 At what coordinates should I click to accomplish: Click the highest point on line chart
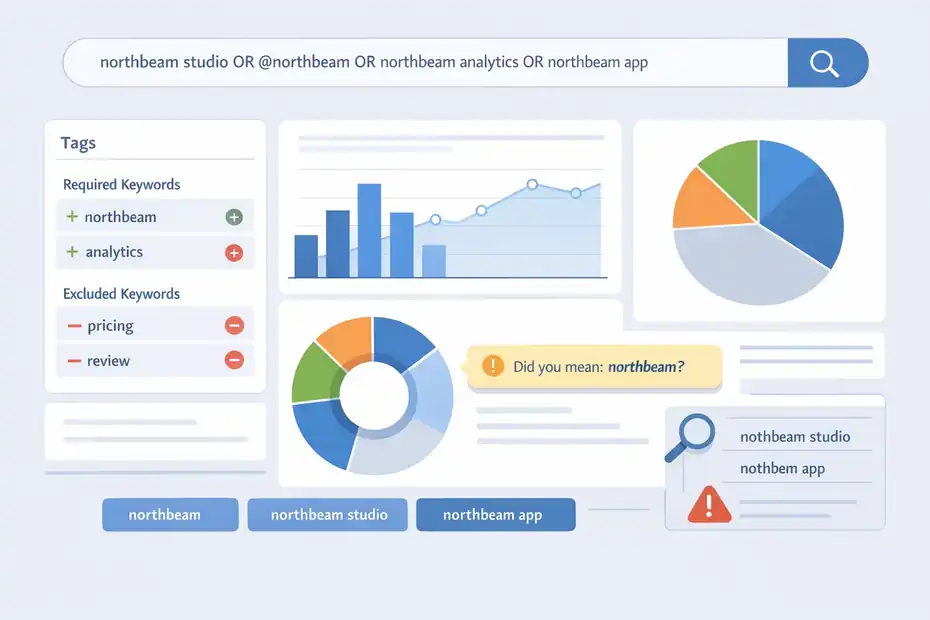(533, 185)
